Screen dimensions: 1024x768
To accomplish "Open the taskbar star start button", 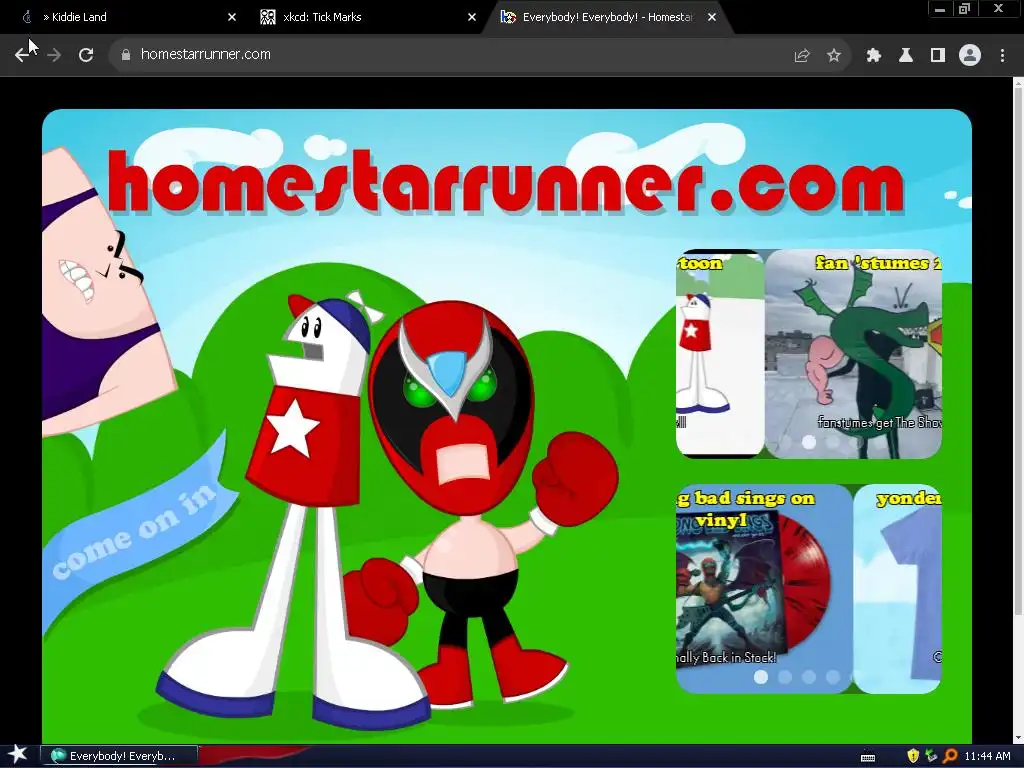I will (x=17, y=755).
